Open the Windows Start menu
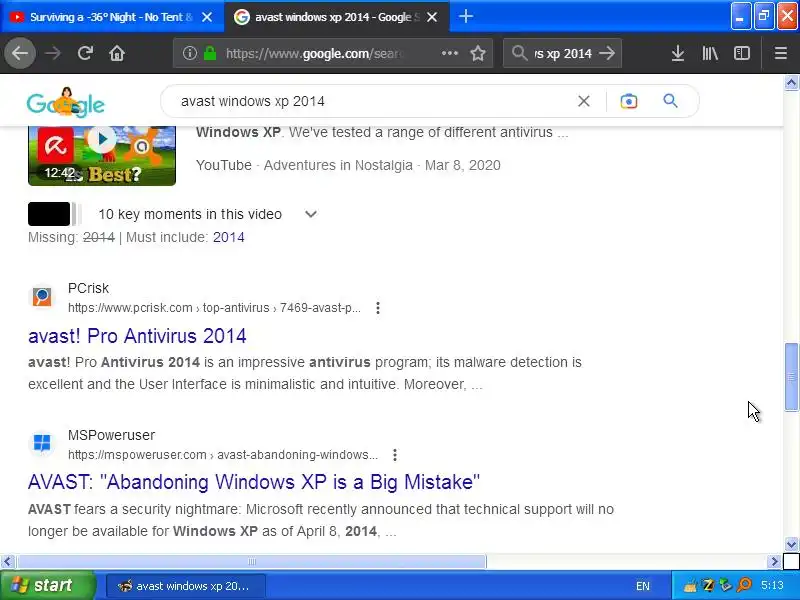This screenshot has width=800, height=600. pos(48,585)
